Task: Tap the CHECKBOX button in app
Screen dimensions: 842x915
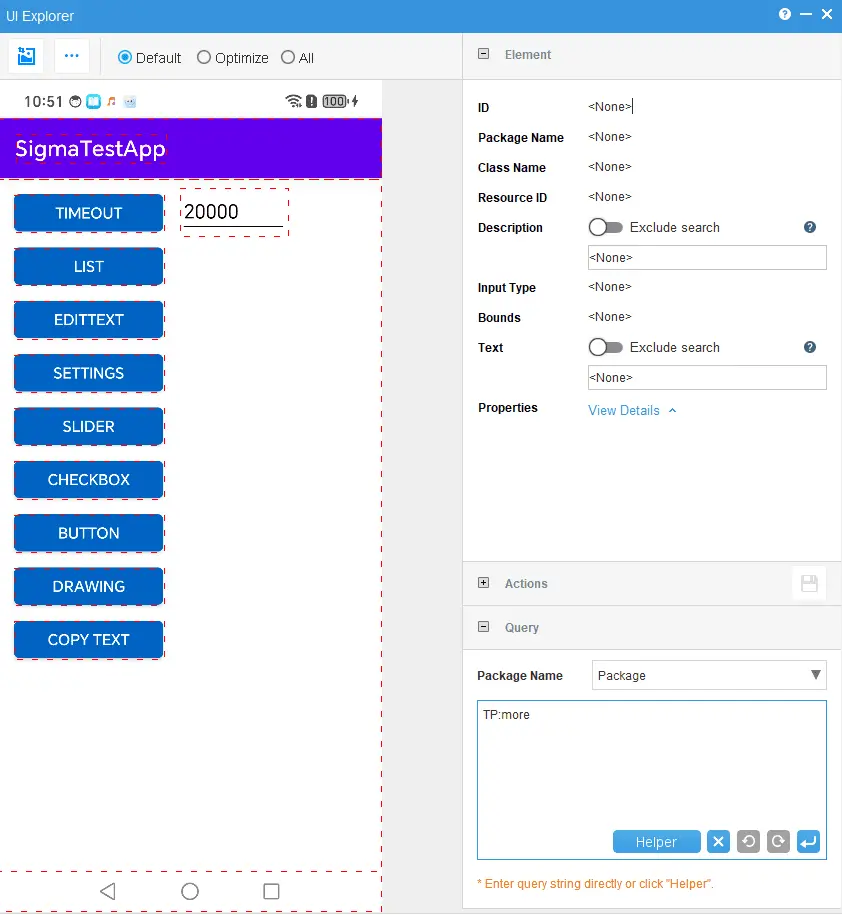Action: (89, 480)
